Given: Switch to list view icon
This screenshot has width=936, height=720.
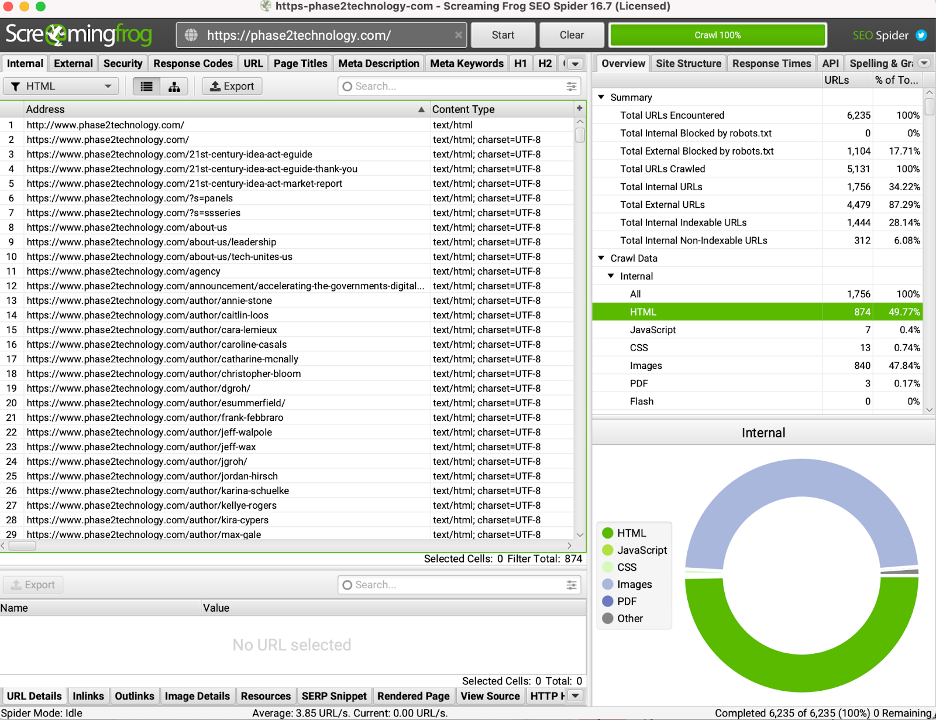Looking at the screenshot, I should (x=146, y=87).
